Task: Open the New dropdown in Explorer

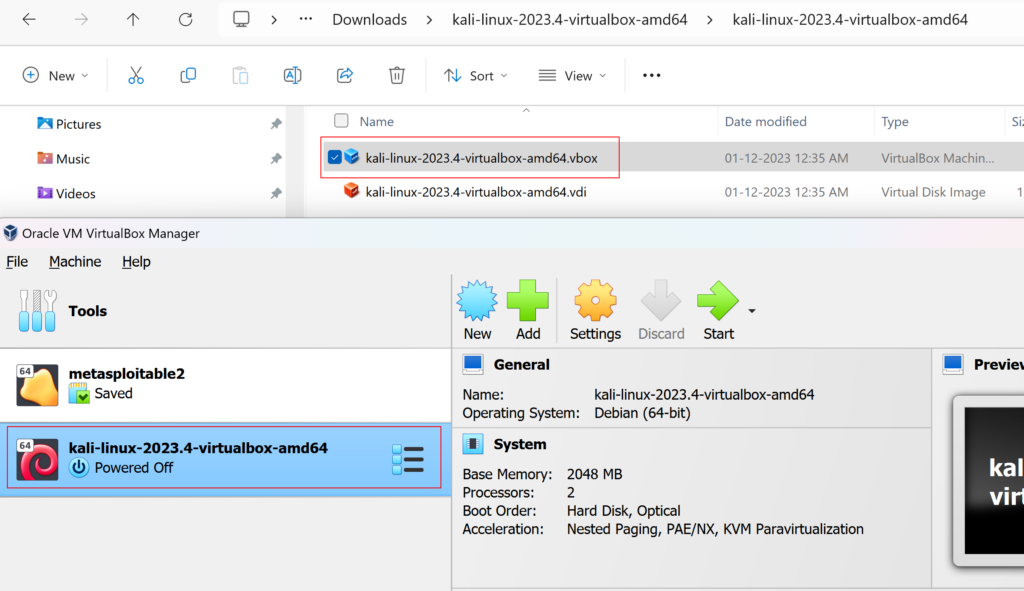Action: pyautogui.click(x=56, y=76)
